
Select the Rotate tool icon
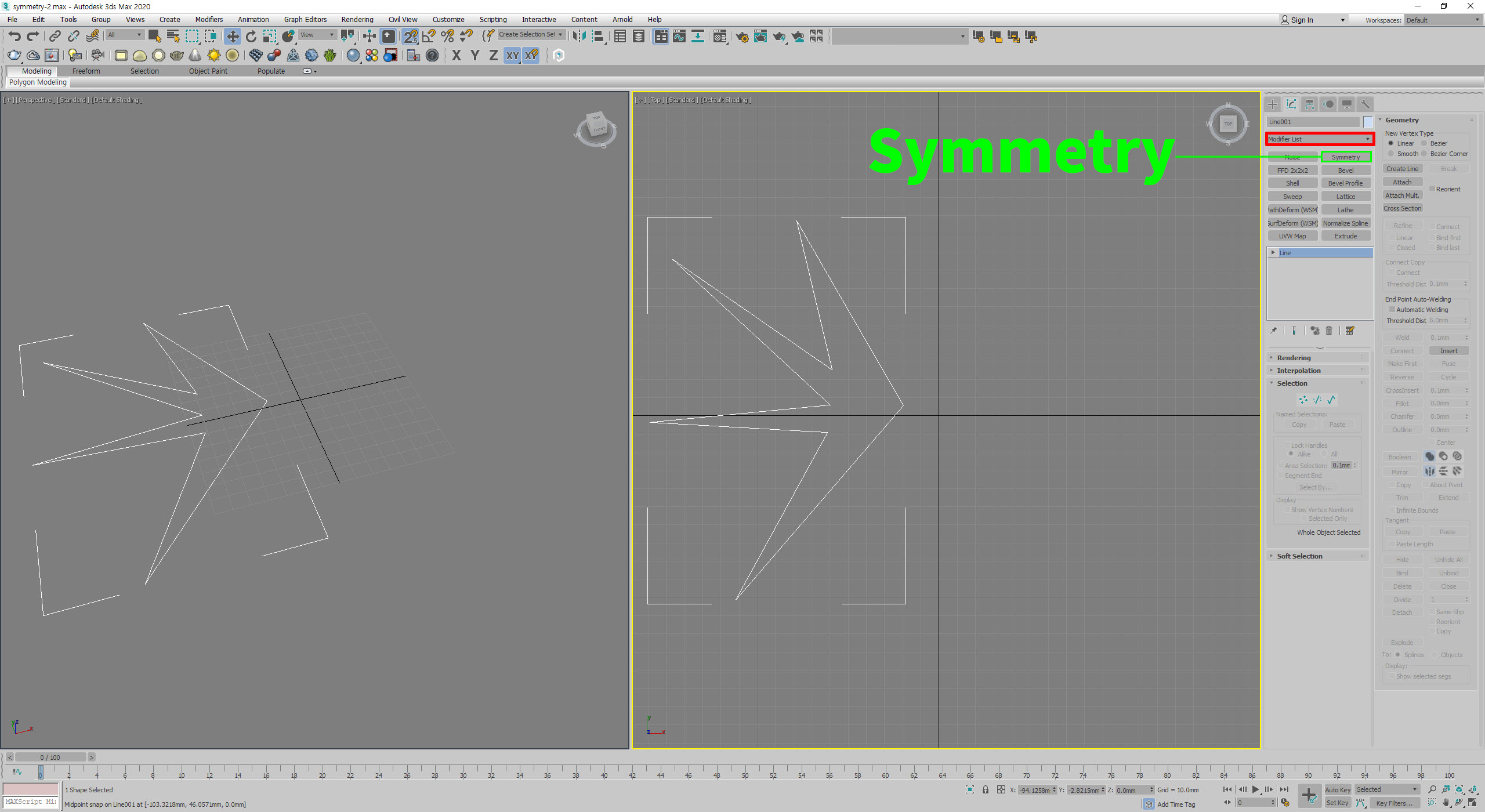pos(251,37)
